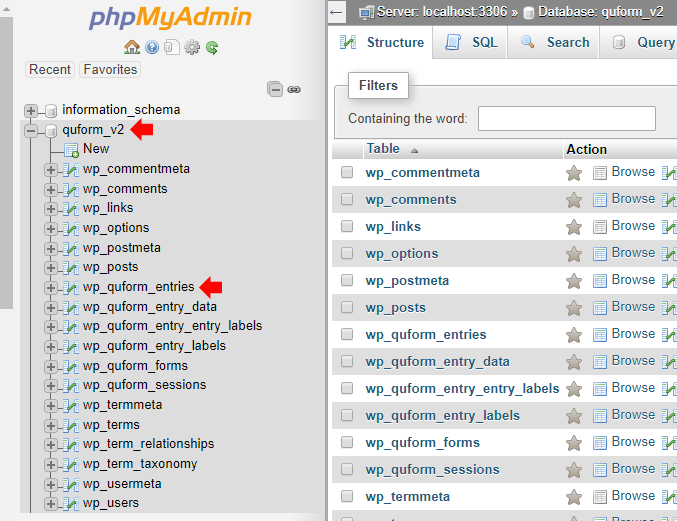The height and width of the screenshot is (521, 677).
Task: Collapse all navigation tree icon
Action: pos(275,89)
